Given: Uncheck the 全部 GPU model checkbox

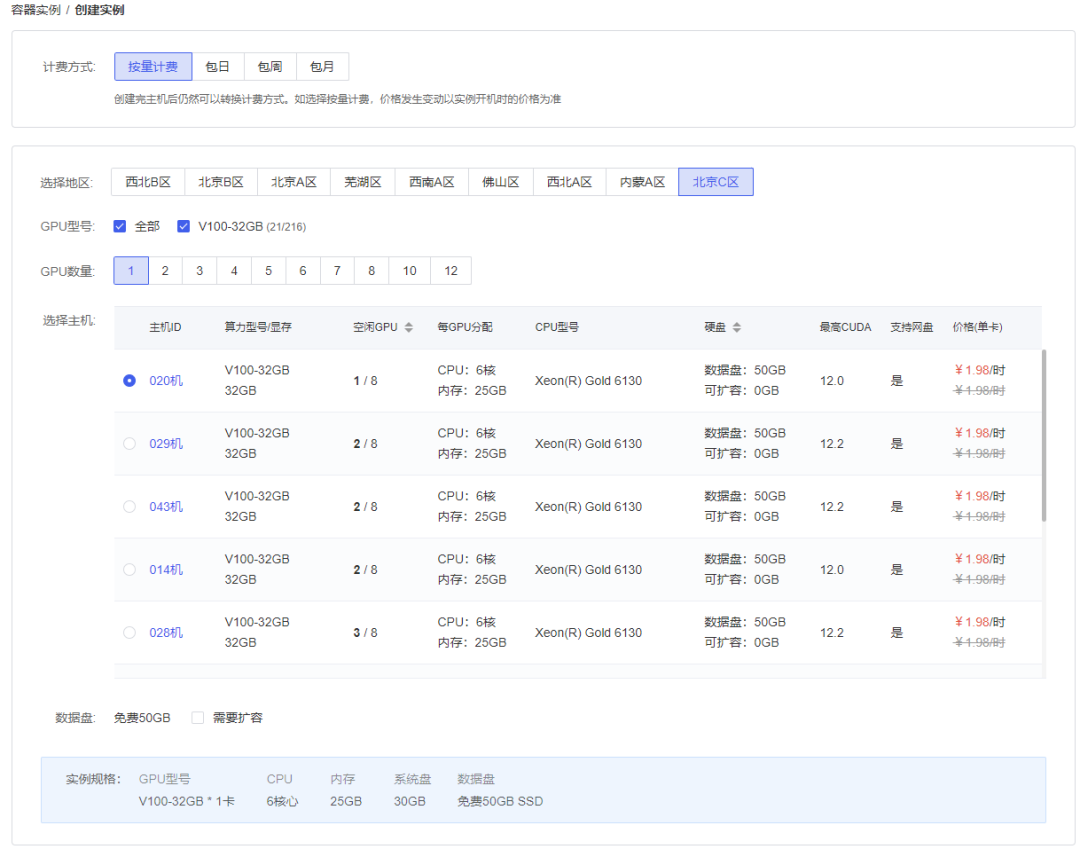Looking at the screenshot, I should click(120, 227).
